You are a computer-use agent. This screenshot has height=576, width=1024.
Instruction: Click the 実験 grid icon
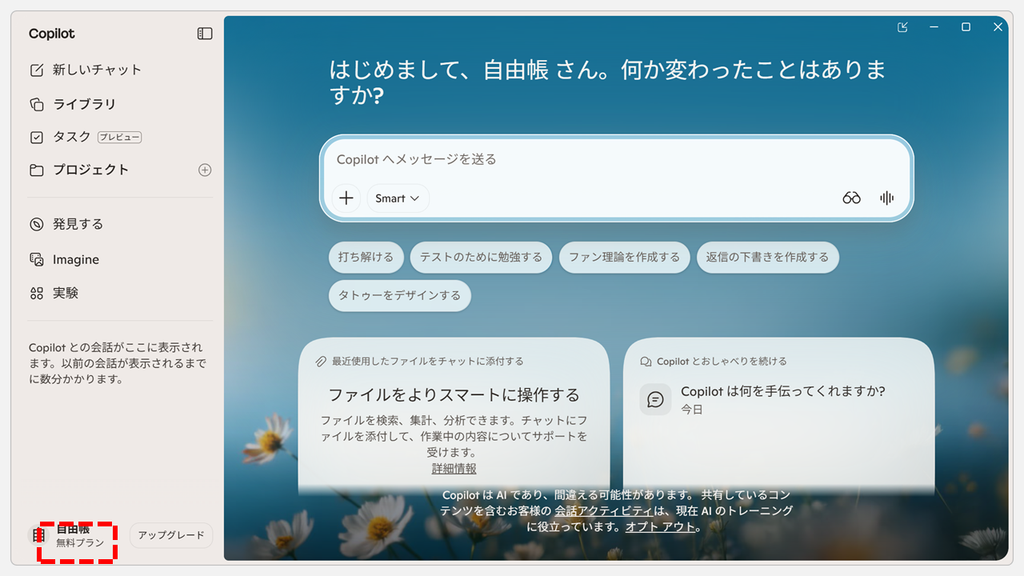tap(37, 293)
